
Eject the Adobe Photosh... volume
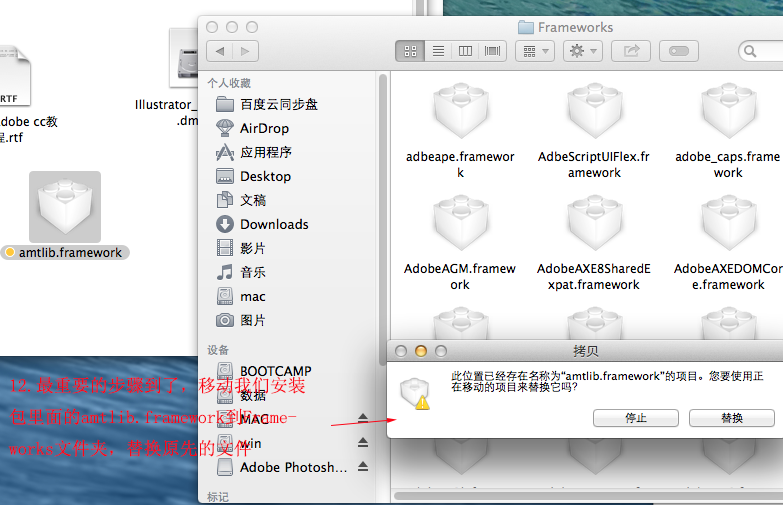[x=363, y=467]
